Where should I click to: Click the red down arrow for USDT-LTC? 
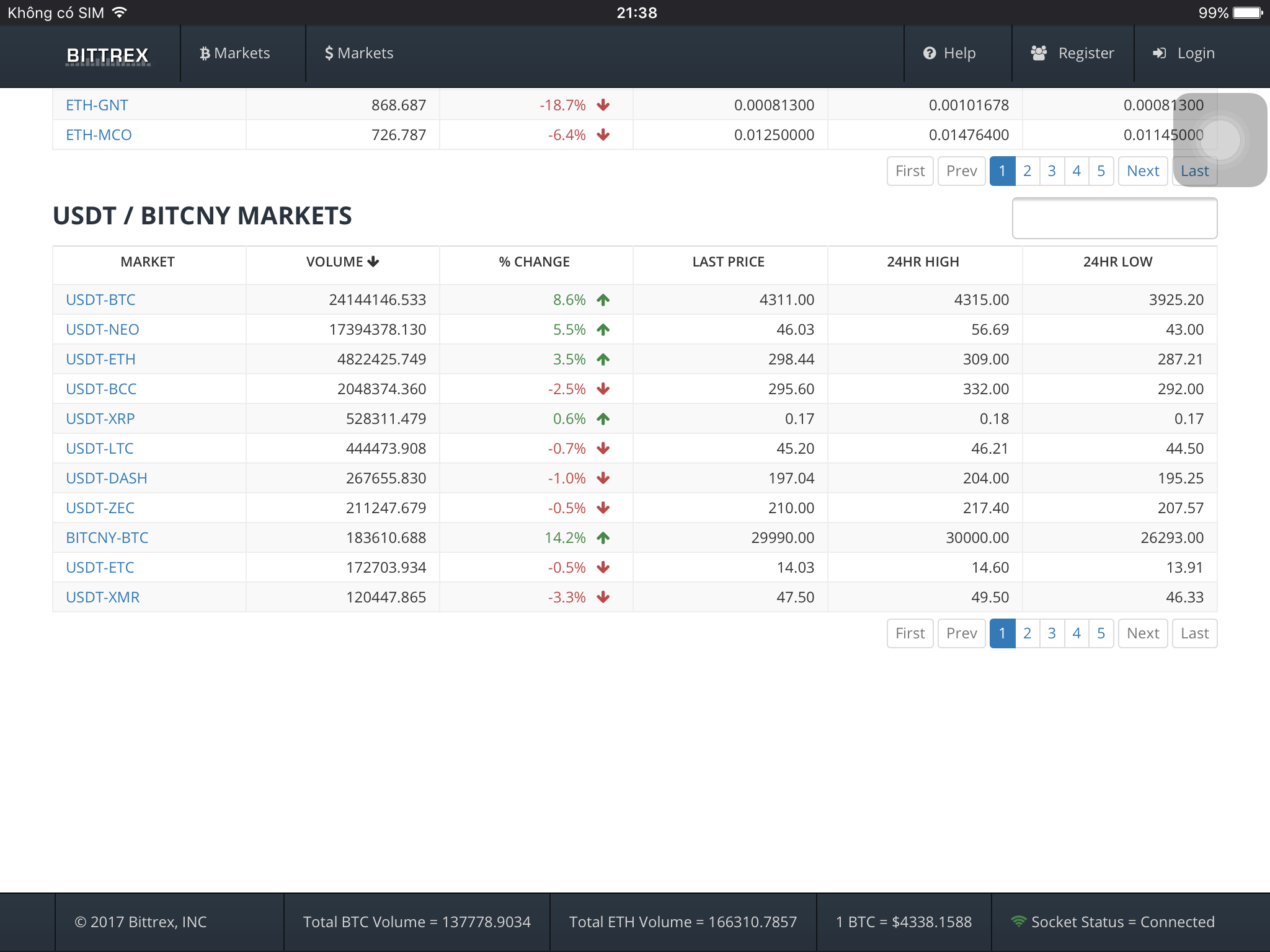click(603, 449)
